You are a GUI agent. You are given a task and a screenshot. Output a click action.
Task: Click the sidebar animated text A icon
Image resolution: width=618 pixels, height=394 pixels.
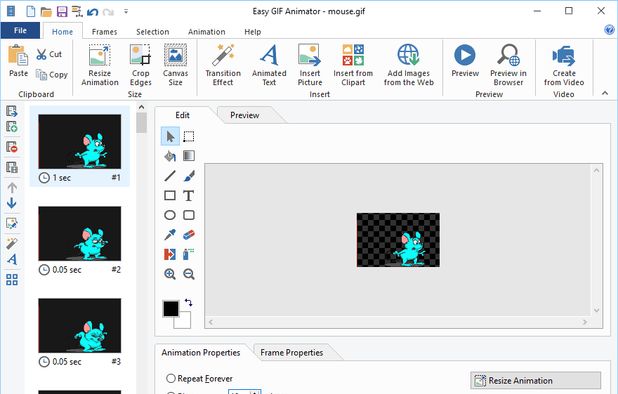(x=12, y=259)
